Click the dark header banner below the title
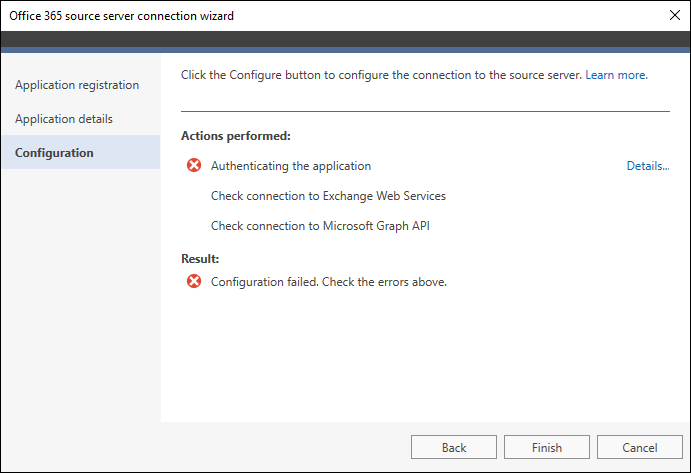This screenshot has height=473, width=691. pyautogui.click(x=346, y=39)
